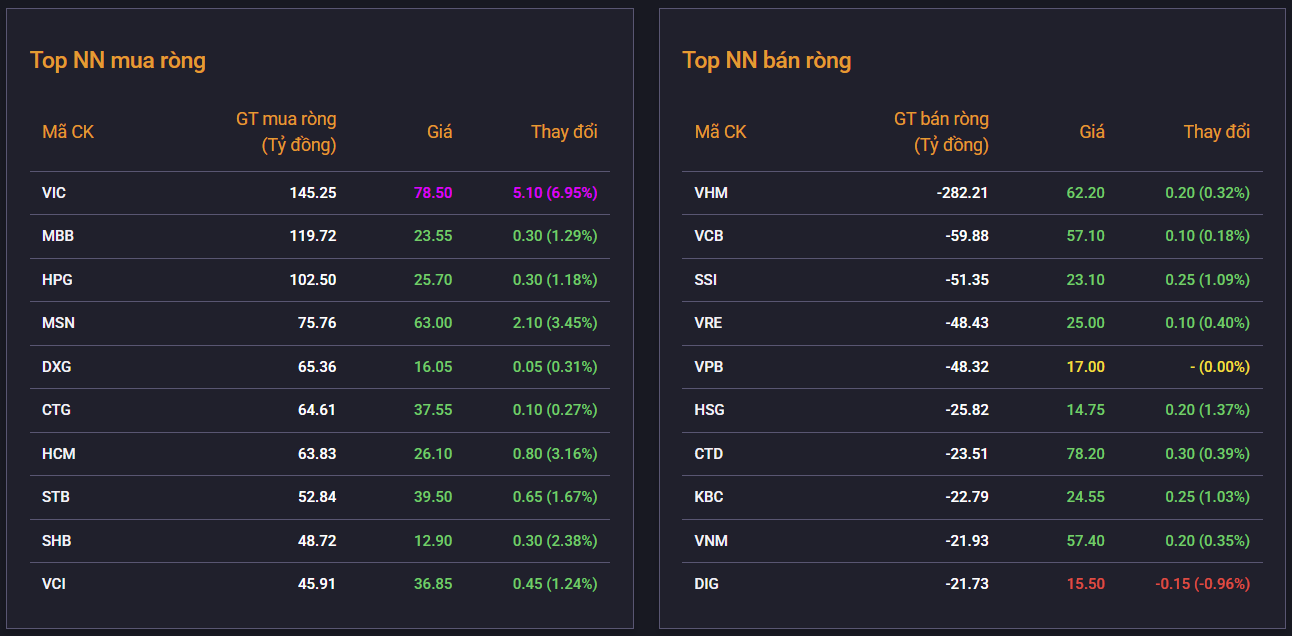
Task: Open the VCB stock ticker
Action: 709,236
